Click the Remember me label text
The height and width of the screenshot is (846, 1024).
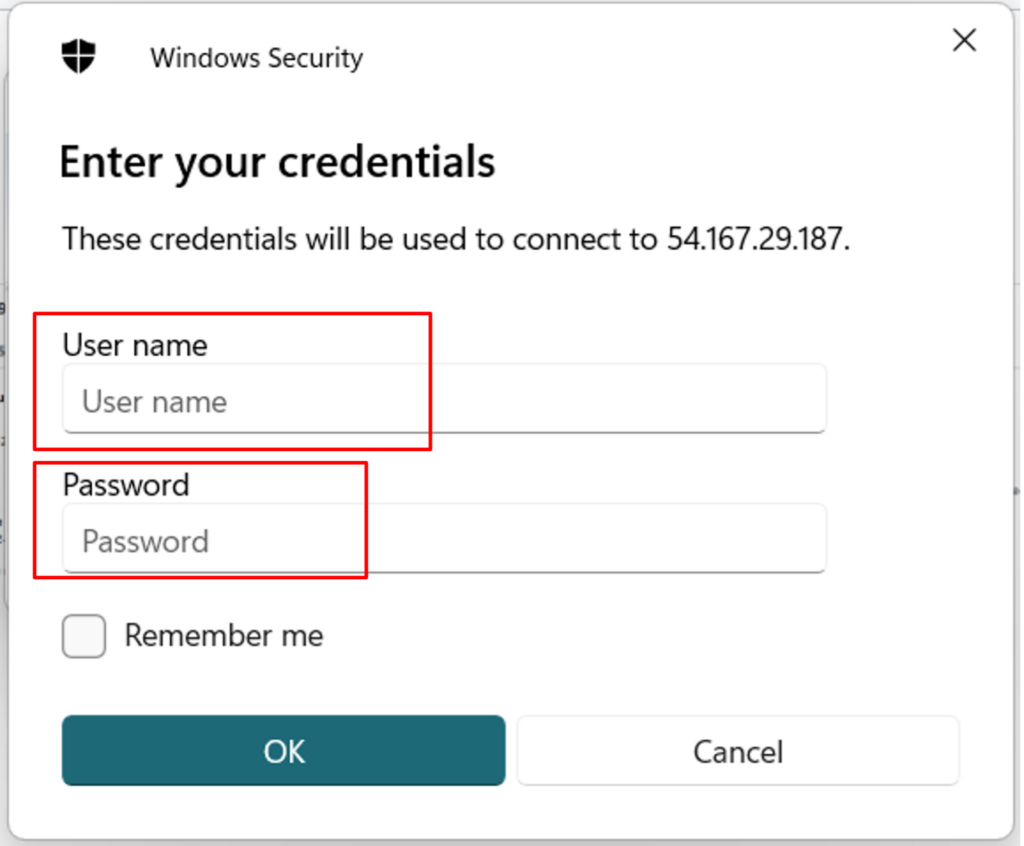pos(224,636)
